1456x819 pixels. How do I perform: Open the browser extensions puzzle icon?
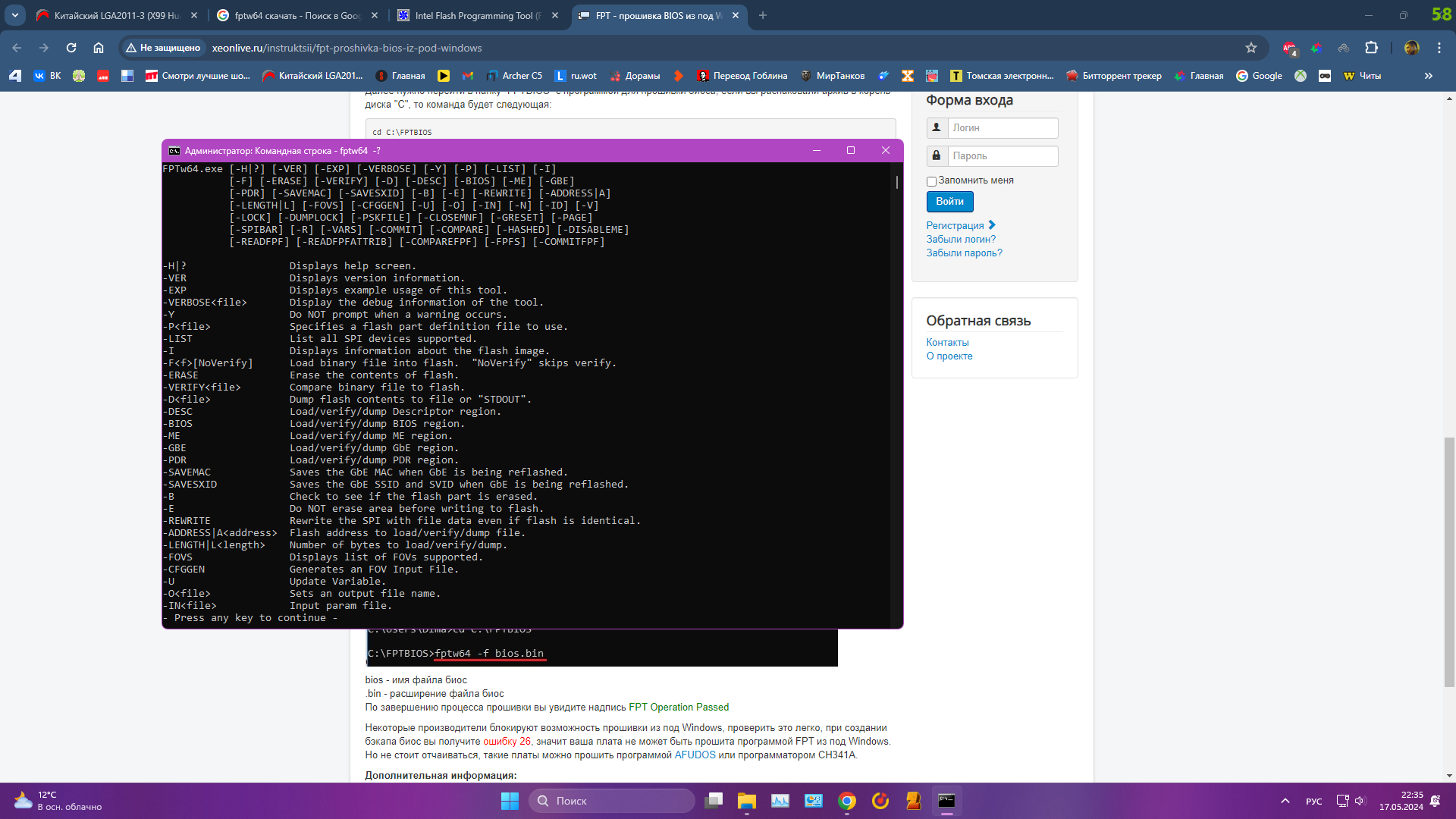pos(1371,48)
